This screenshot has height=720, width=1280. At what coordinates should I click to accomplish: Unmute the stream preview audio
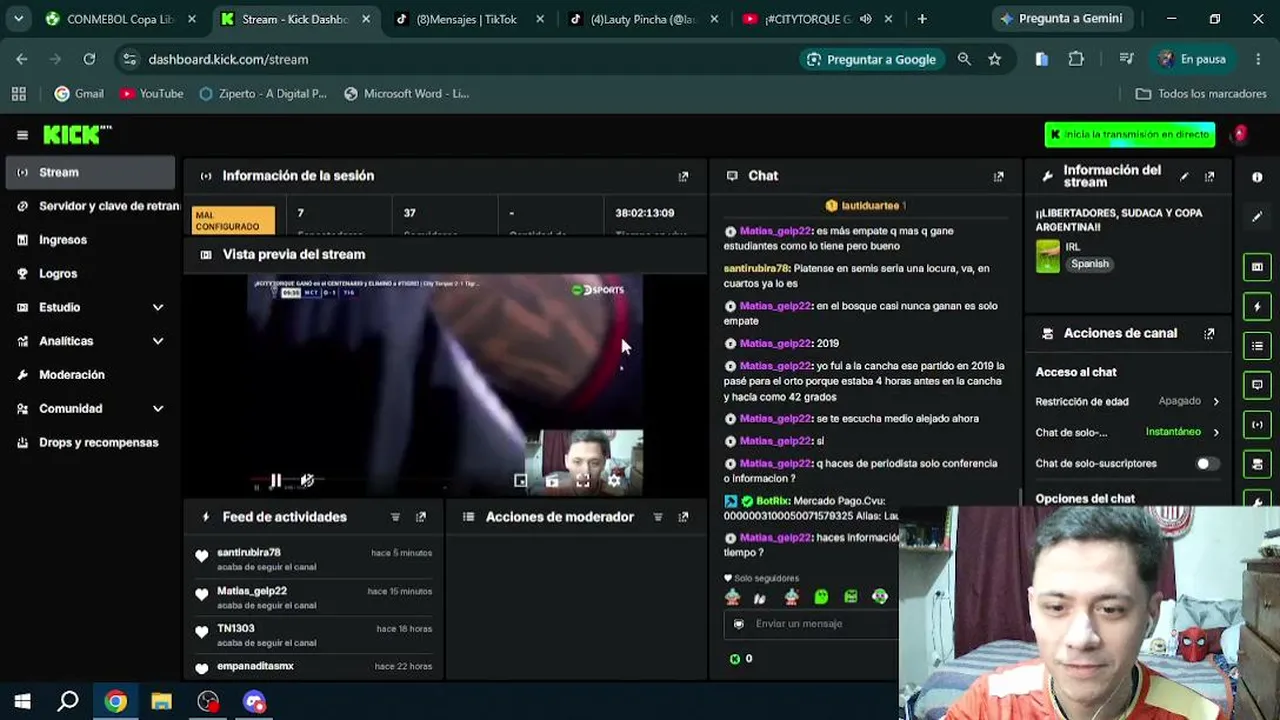307,481
